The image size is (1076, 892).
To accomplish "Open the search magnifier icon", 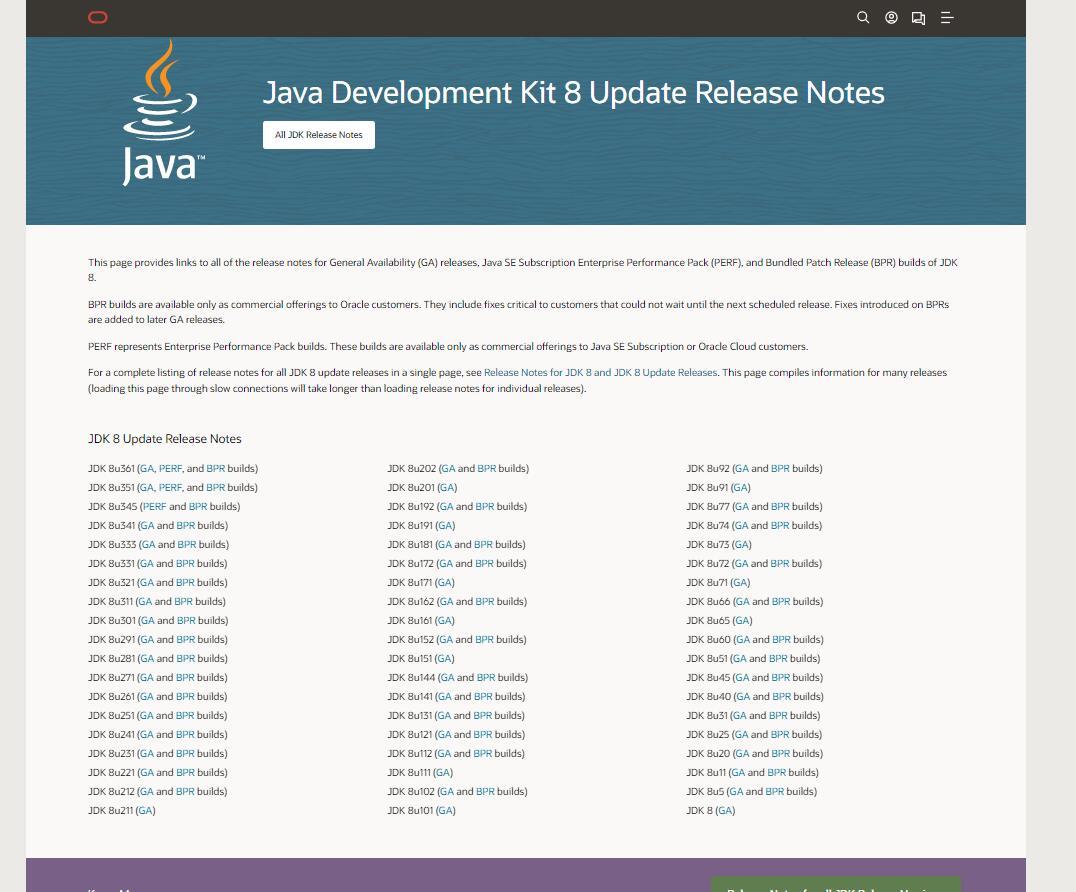I will [863, 18].
